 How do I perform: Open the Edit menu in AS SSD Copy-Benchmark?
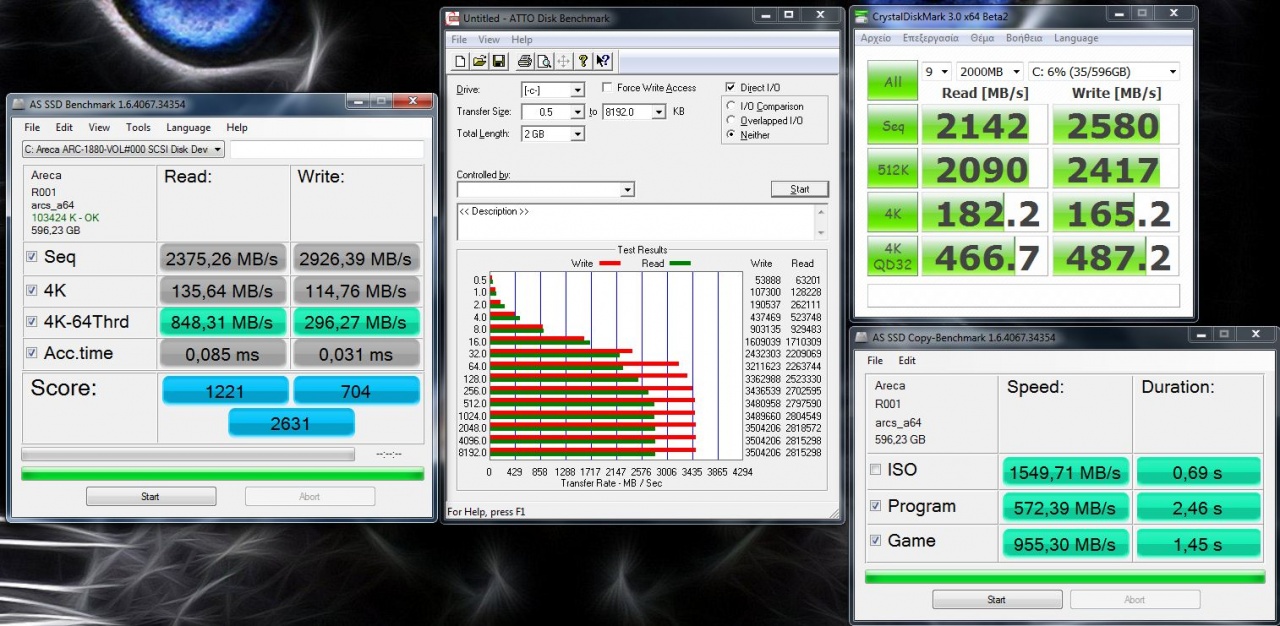point(907,360)
